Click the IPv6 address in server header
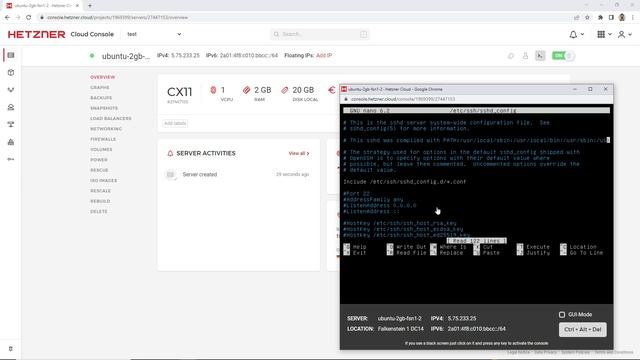The height and width of the screenshot is (360, 640). [x=249, y=56]
